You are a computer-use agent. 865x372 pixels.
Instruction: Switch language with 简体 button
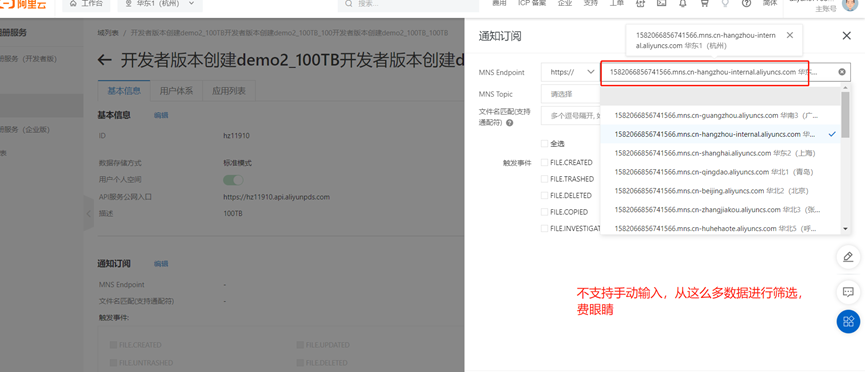770,3
